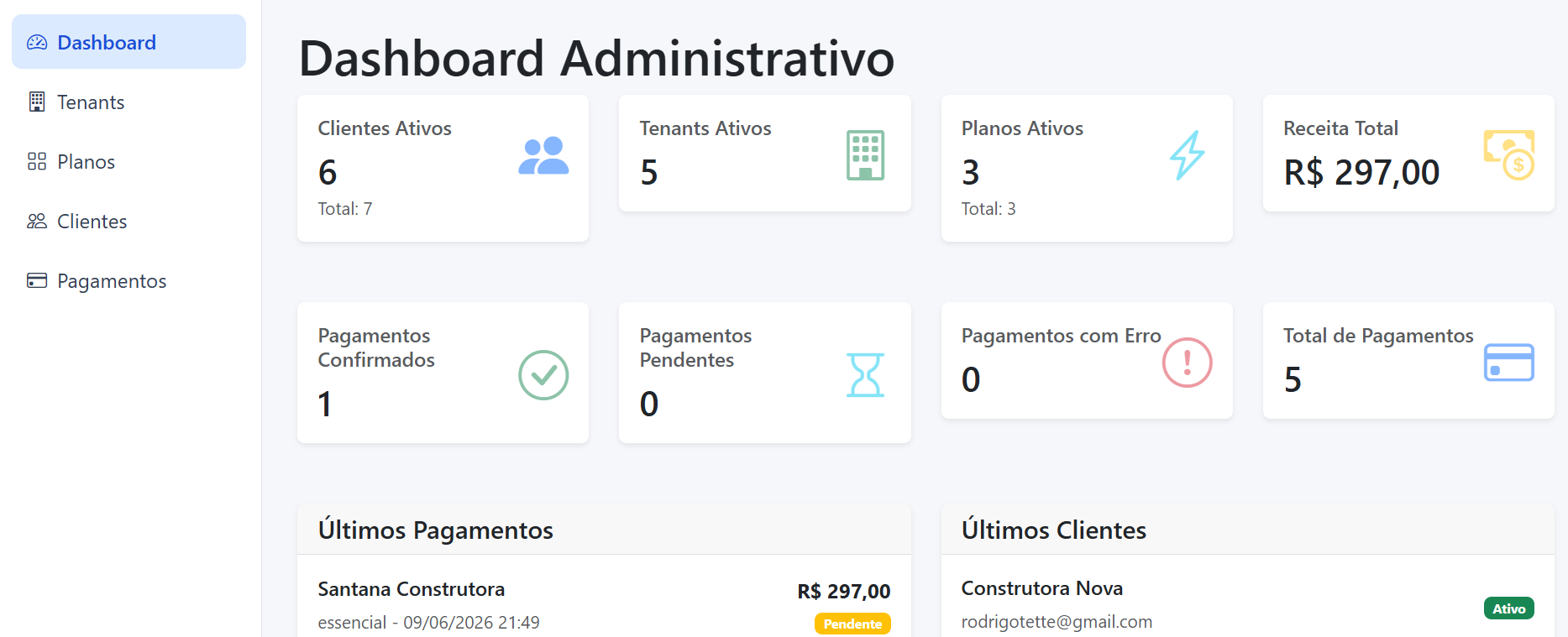
Task: Click the Planos Ativos label
Action: (1022, 128)
